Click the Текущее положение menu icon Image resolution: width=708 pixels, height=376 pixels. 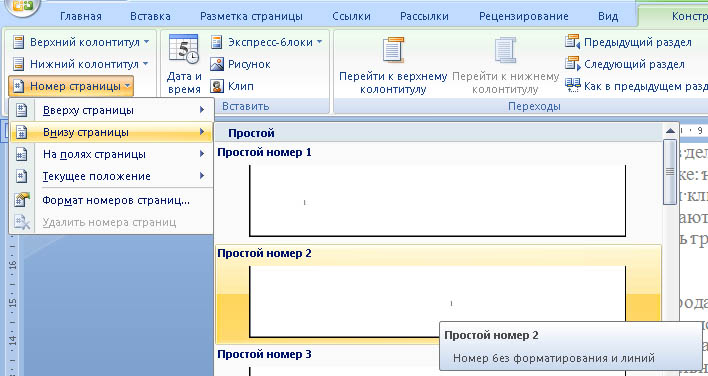pos(22,176)
